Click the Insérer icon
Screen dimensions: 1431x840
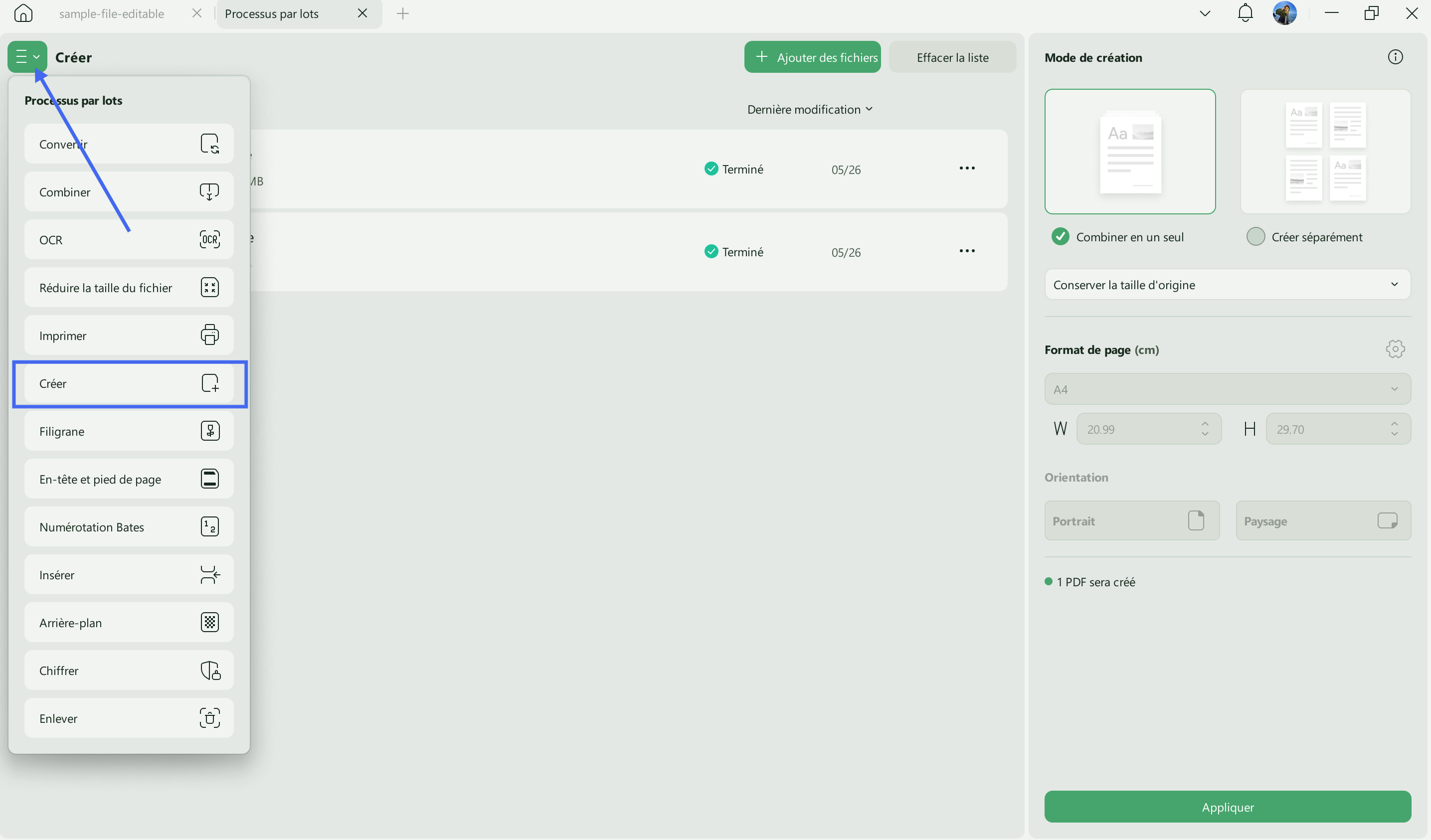click(x=209, y=574)
